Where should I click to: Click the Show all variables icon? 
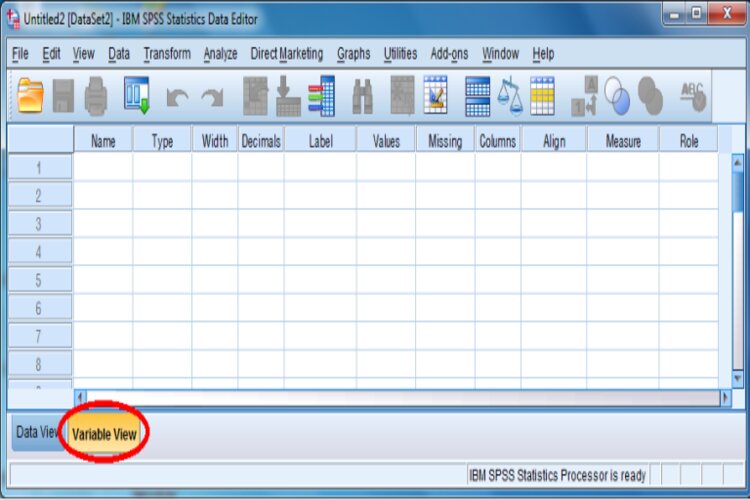click(x=650, y=96)
